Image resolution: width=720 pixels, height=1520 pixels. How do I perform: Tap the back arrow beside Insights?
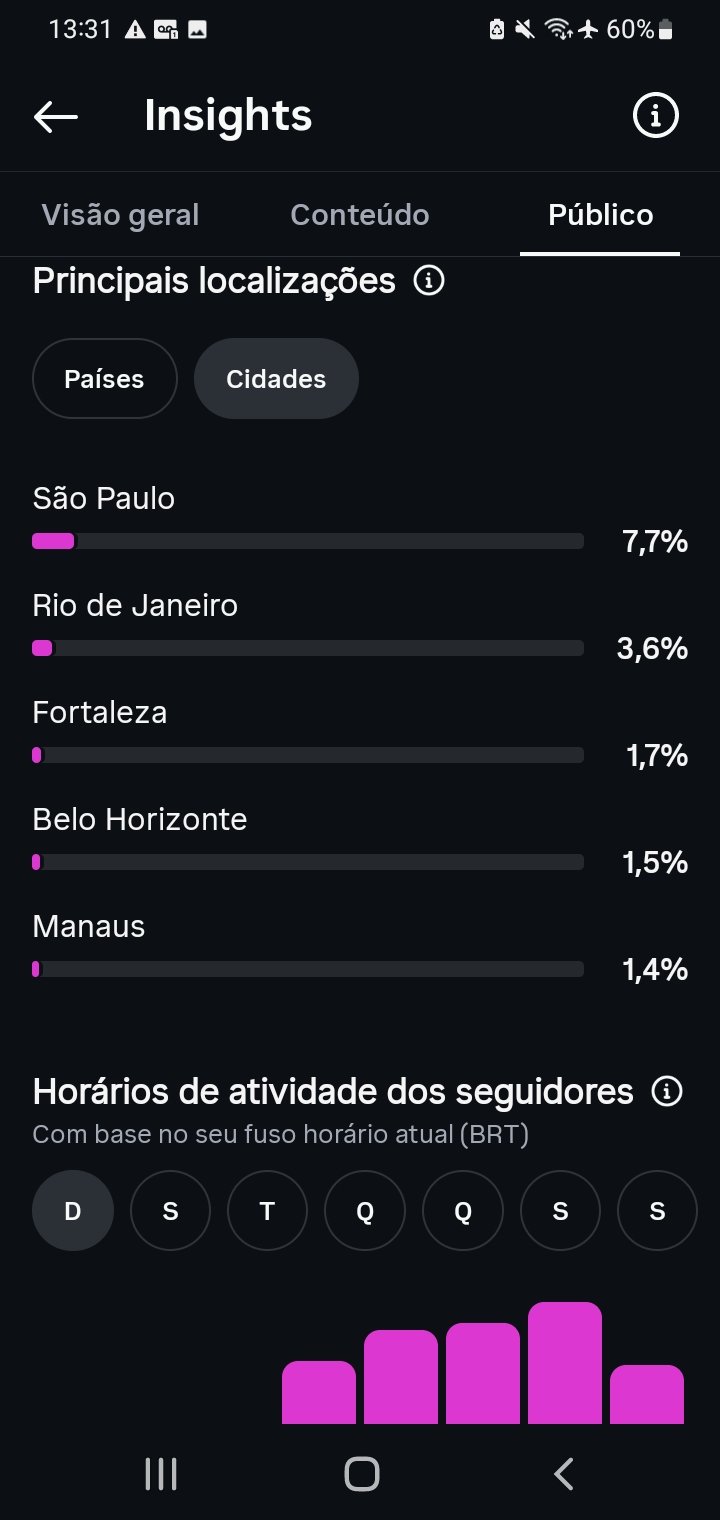(56, 117)
